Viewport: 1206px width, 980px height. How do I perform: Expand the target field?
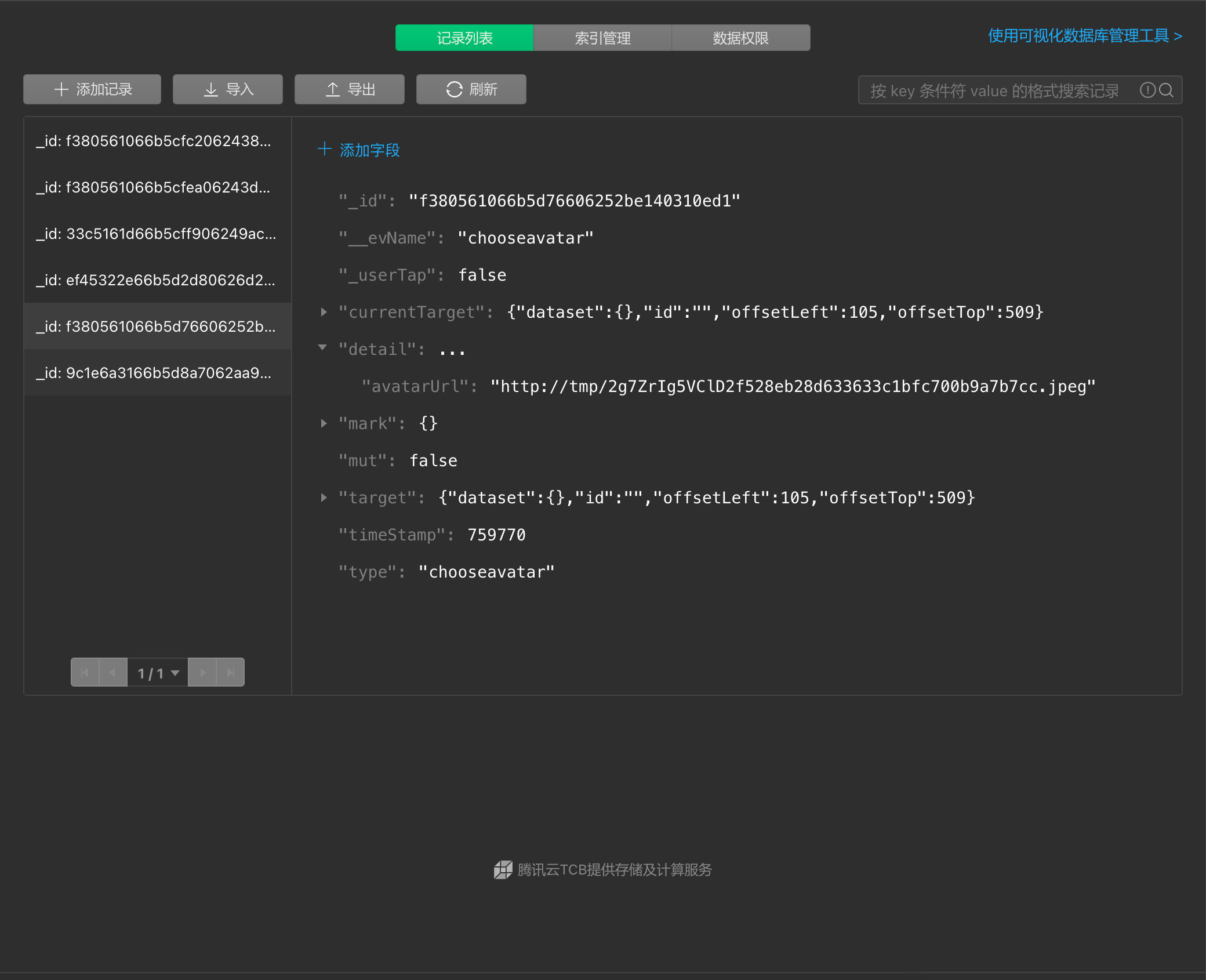pyautogui.click(x=324, y=498)
